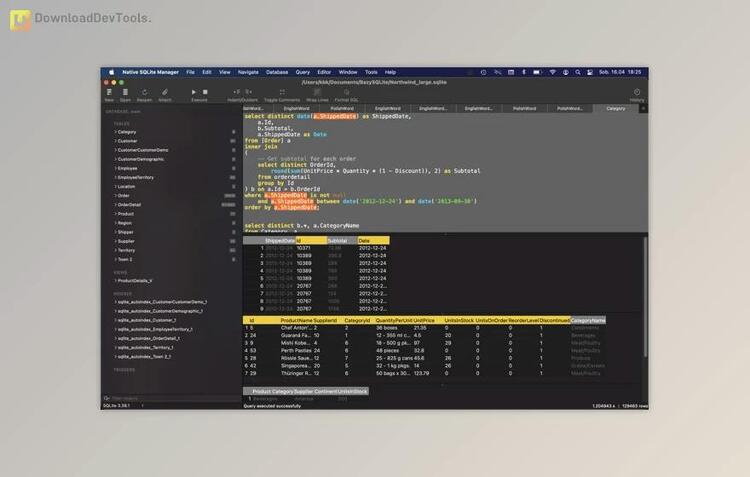
Task: Click the ShippedDate column header
Action: click(x=280, y=241)
